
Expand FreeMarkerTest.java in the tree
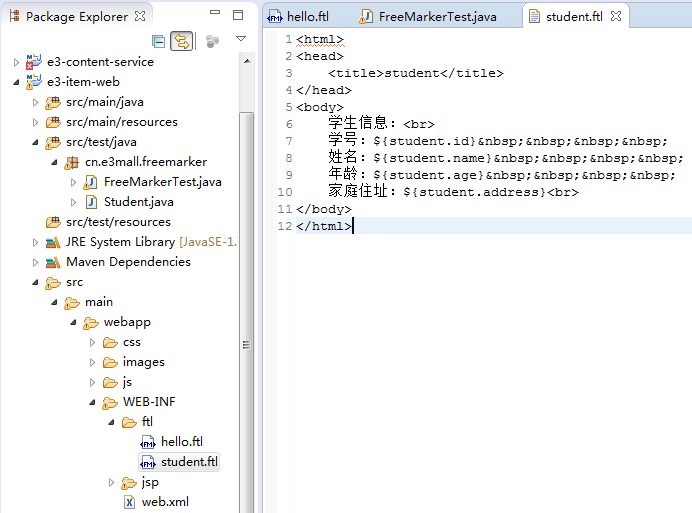click(73, 182)
